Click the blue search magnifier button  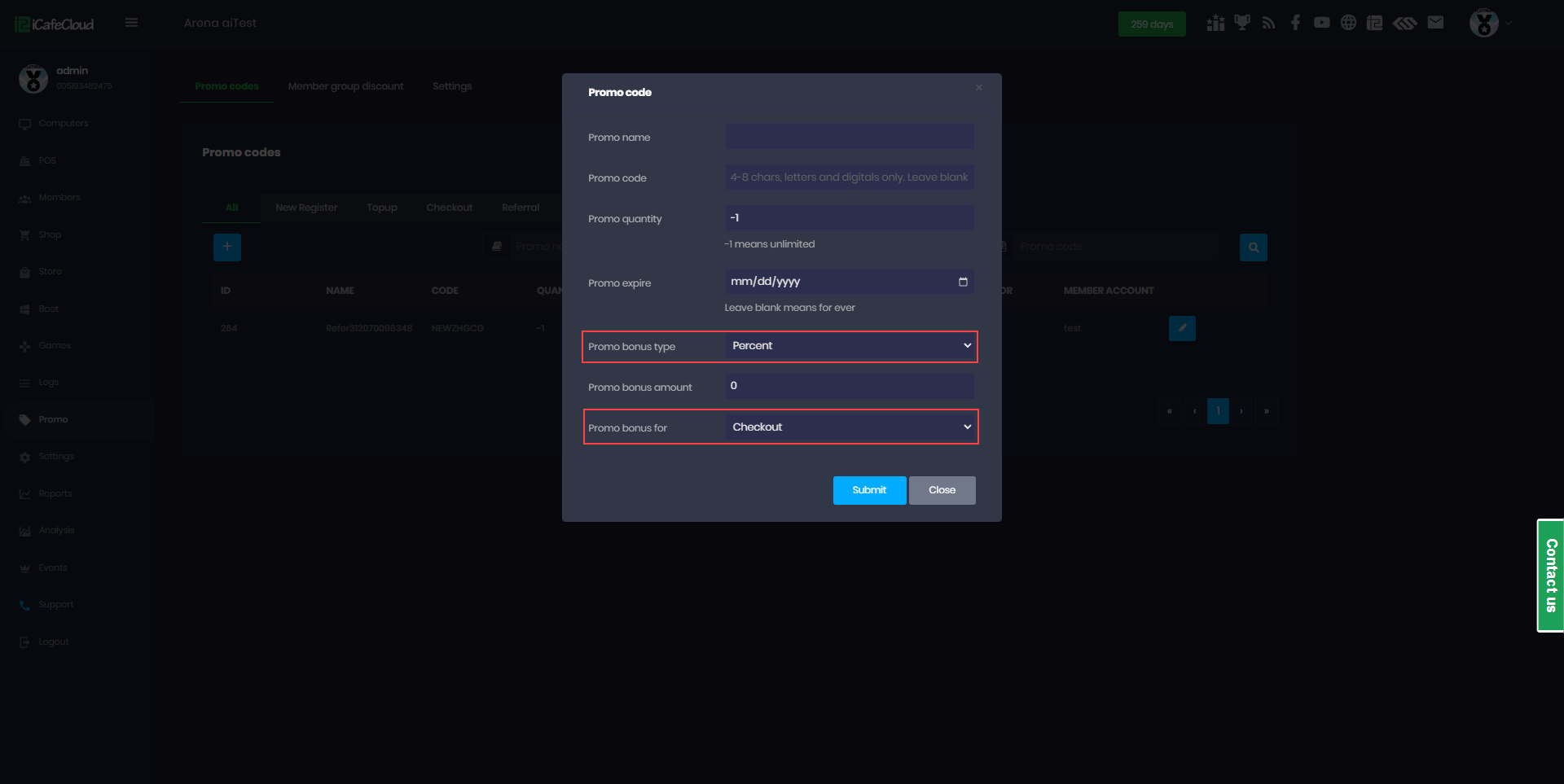pos(1253,247)
